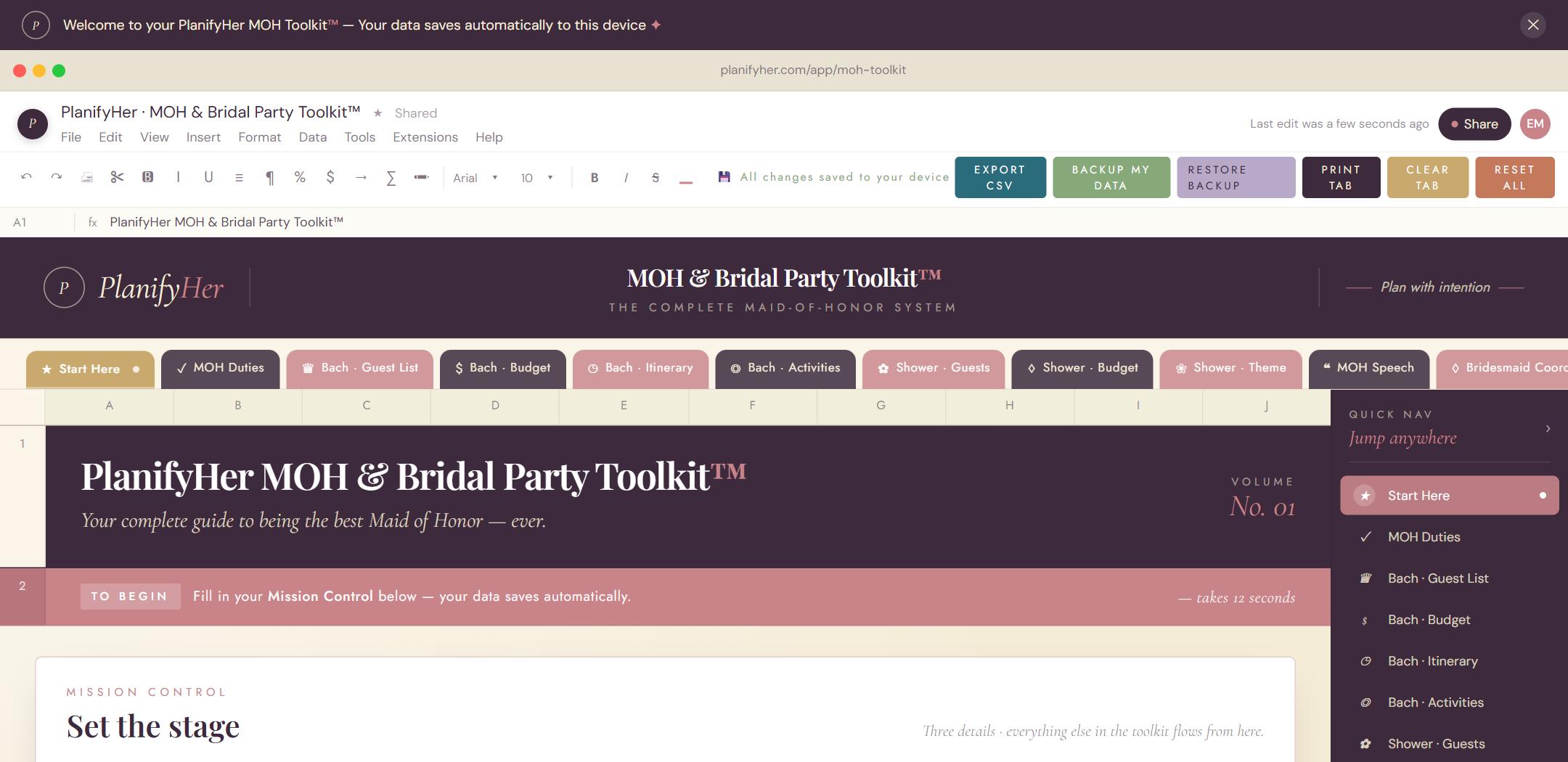The image size is (1568, 762).
Task: Open the File menu
Action: click(x=71, y=137)
